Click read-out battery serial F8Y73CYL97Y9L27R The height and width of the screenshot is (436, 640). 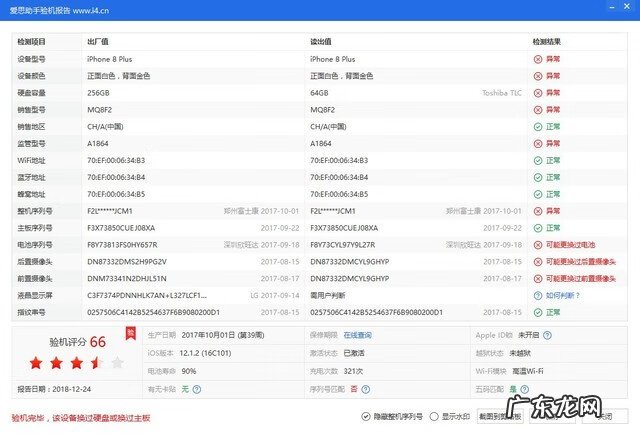342,245
